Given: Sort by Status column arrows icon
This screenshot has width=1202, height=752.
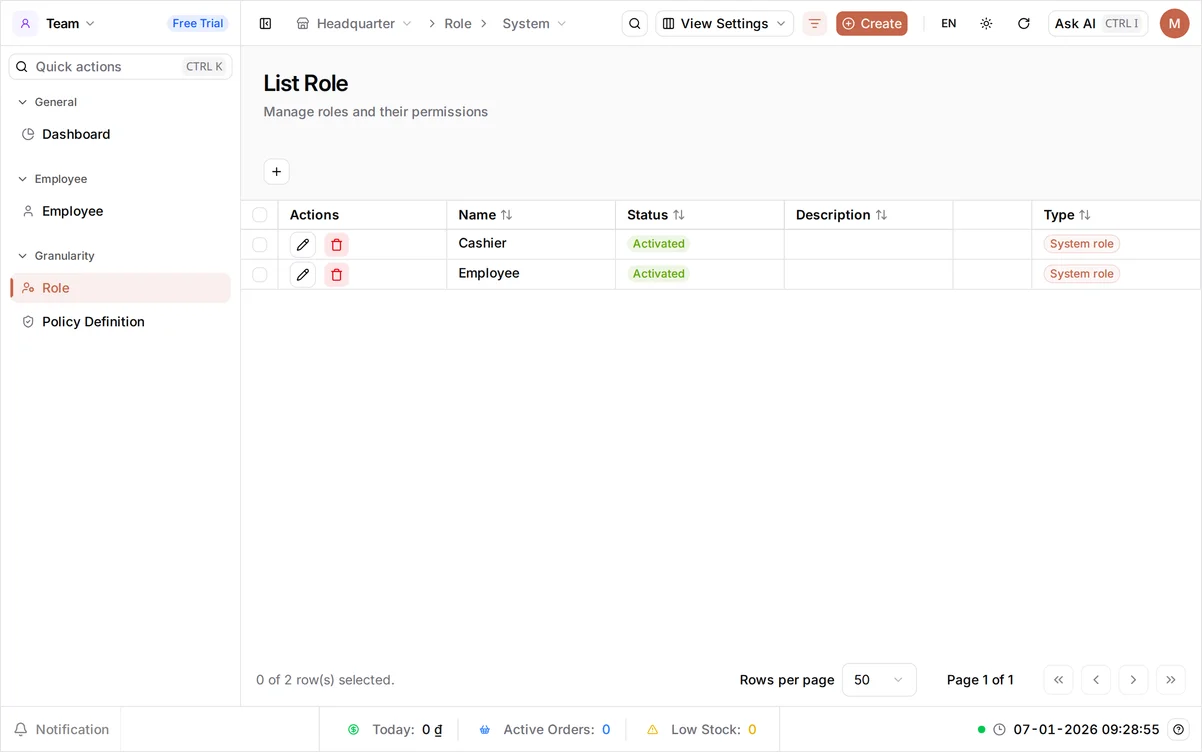Looking at the screenshot, I should 679,215.
